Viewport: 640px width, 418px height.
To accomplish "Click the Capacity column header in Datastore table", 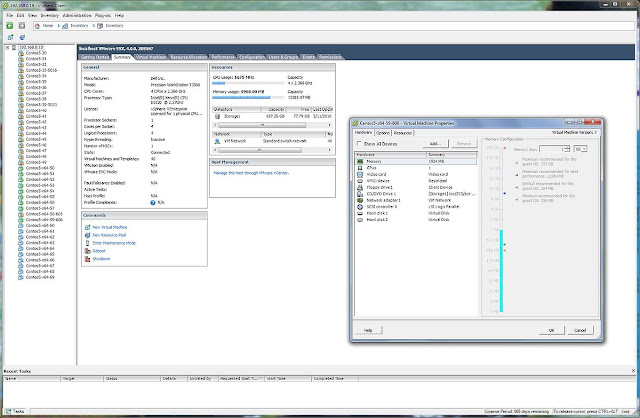I will click(273, 109).
